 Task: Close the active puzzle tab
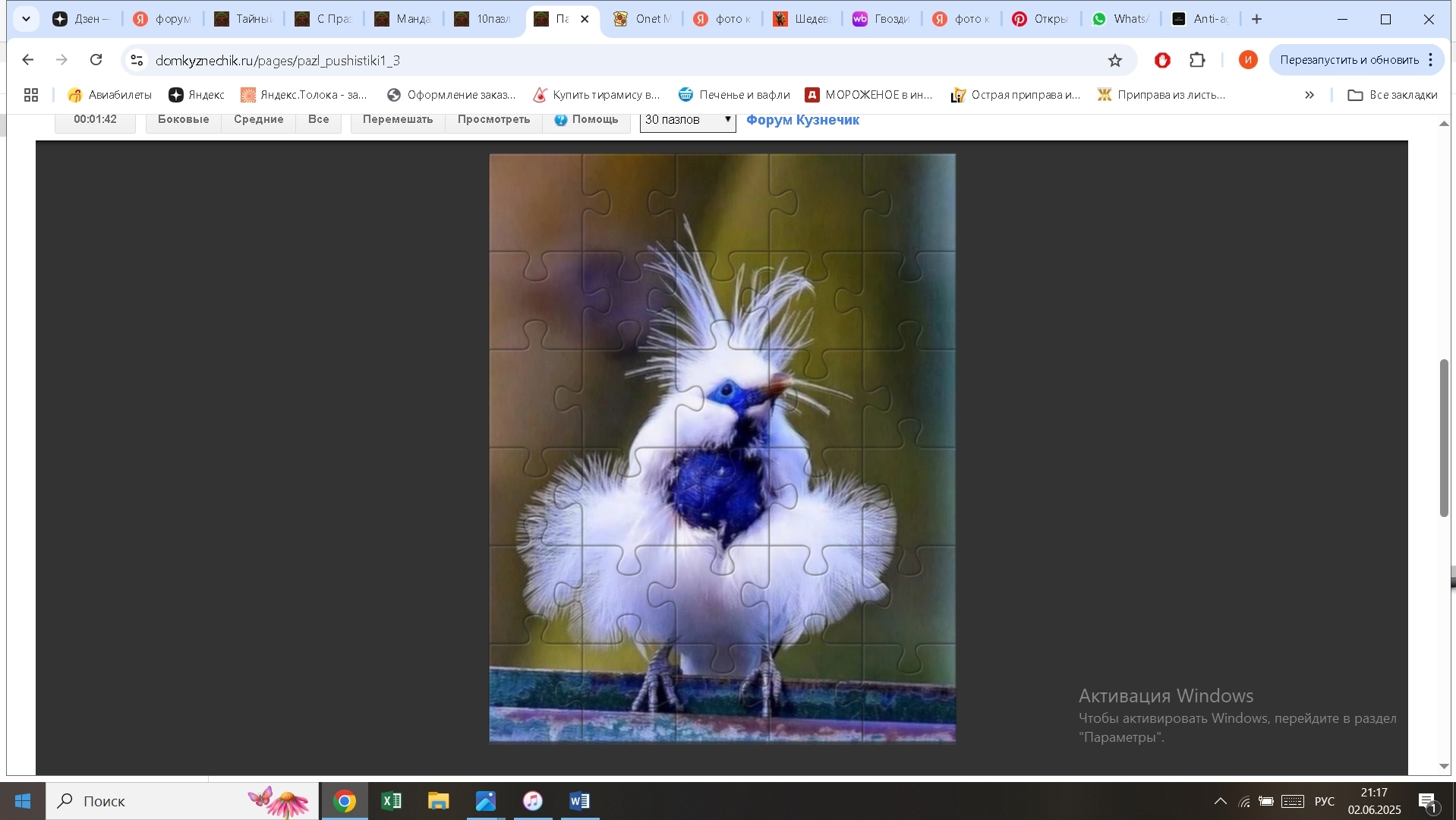click(585, 19)
